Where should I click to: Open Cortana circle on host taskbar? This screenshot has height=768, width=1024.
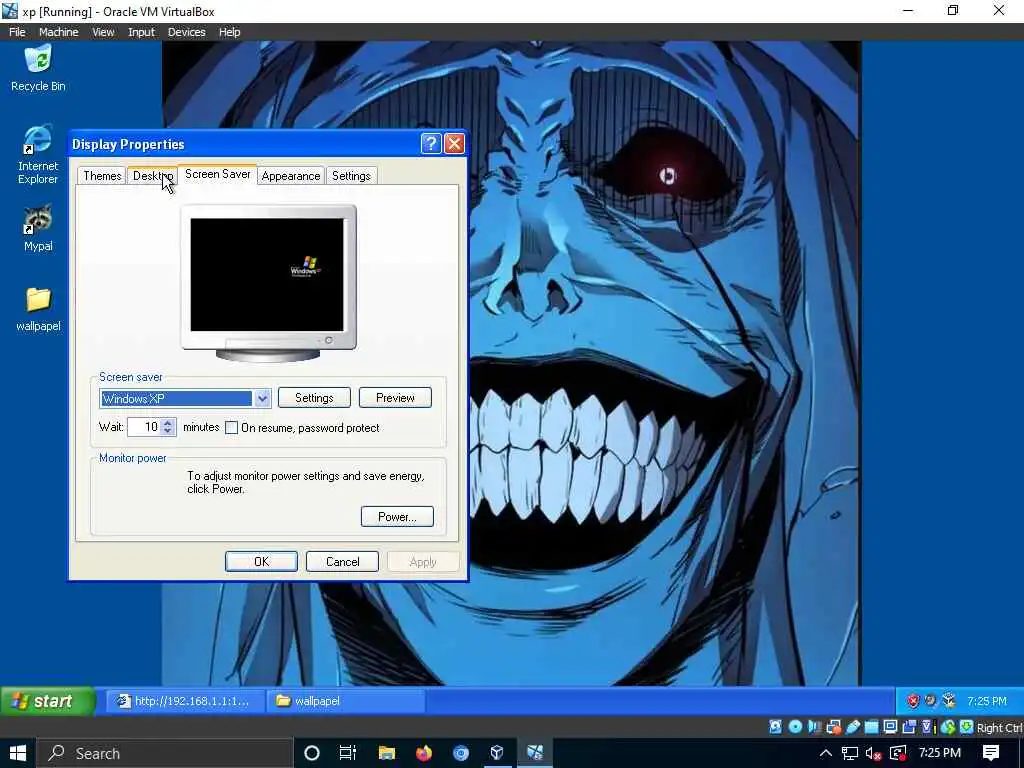click(x=312, y=753)
